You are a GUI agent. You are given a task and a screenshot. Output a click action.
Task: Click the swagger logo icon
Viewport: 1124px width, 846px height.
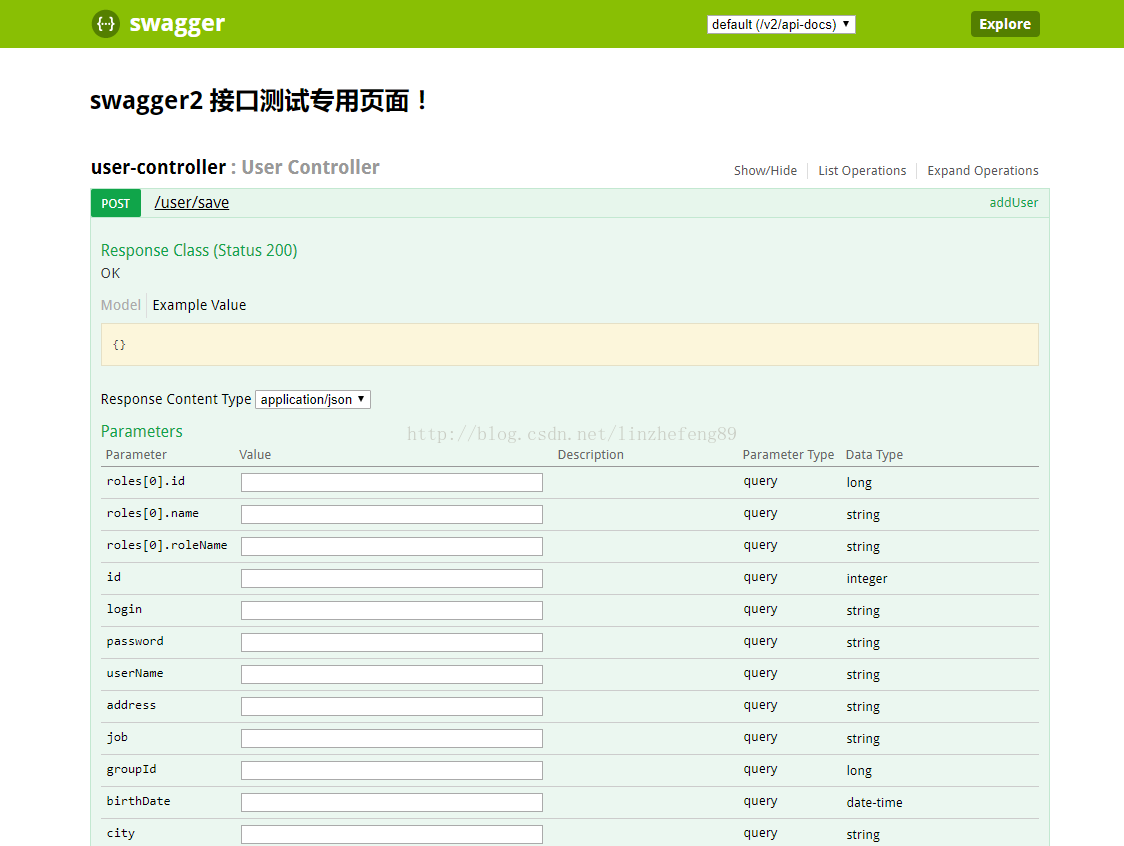pyautogui.click(x=105, y=24)
